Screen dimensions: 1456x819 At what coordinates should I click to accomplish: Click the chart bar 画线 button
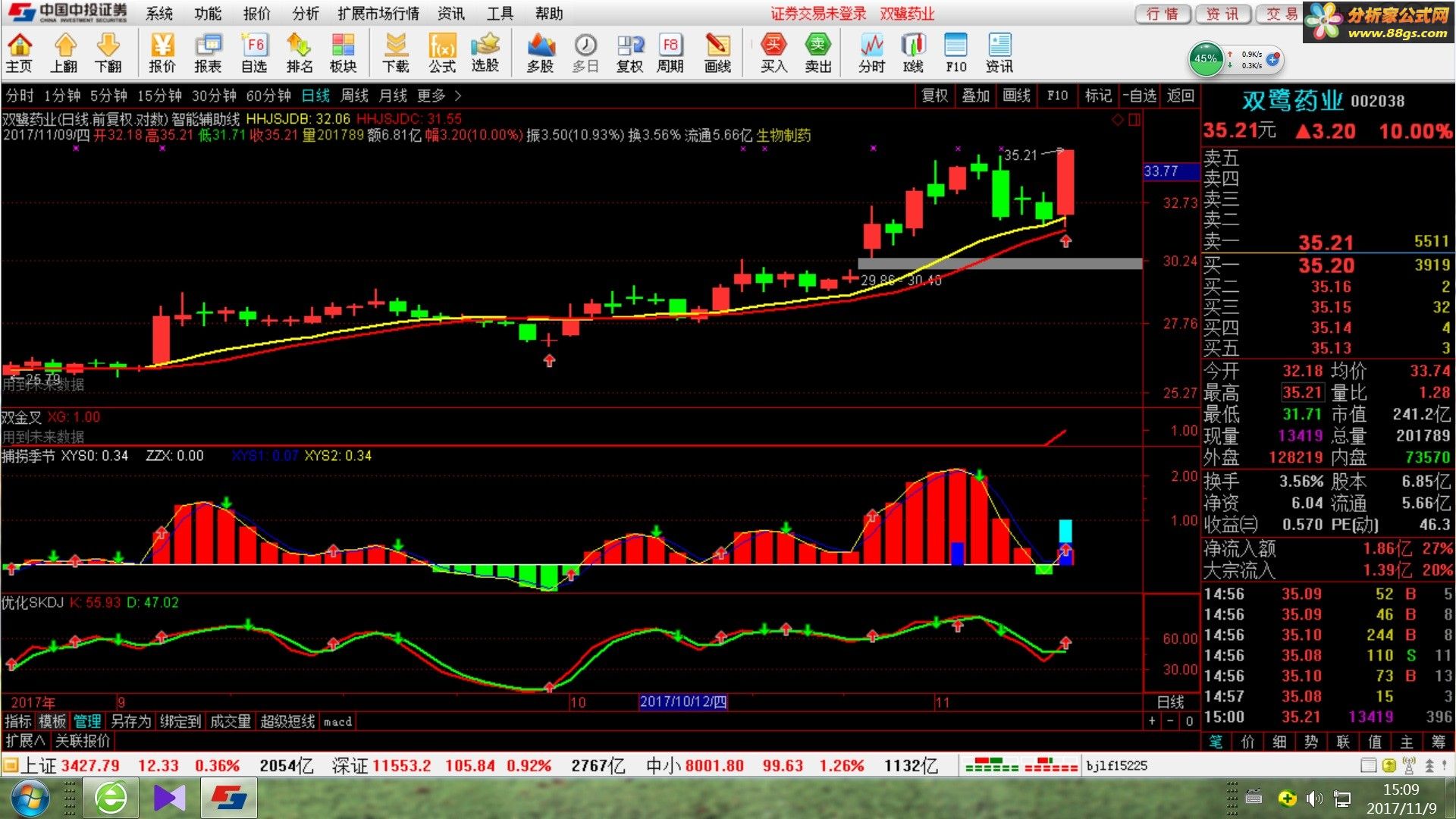1016,96
